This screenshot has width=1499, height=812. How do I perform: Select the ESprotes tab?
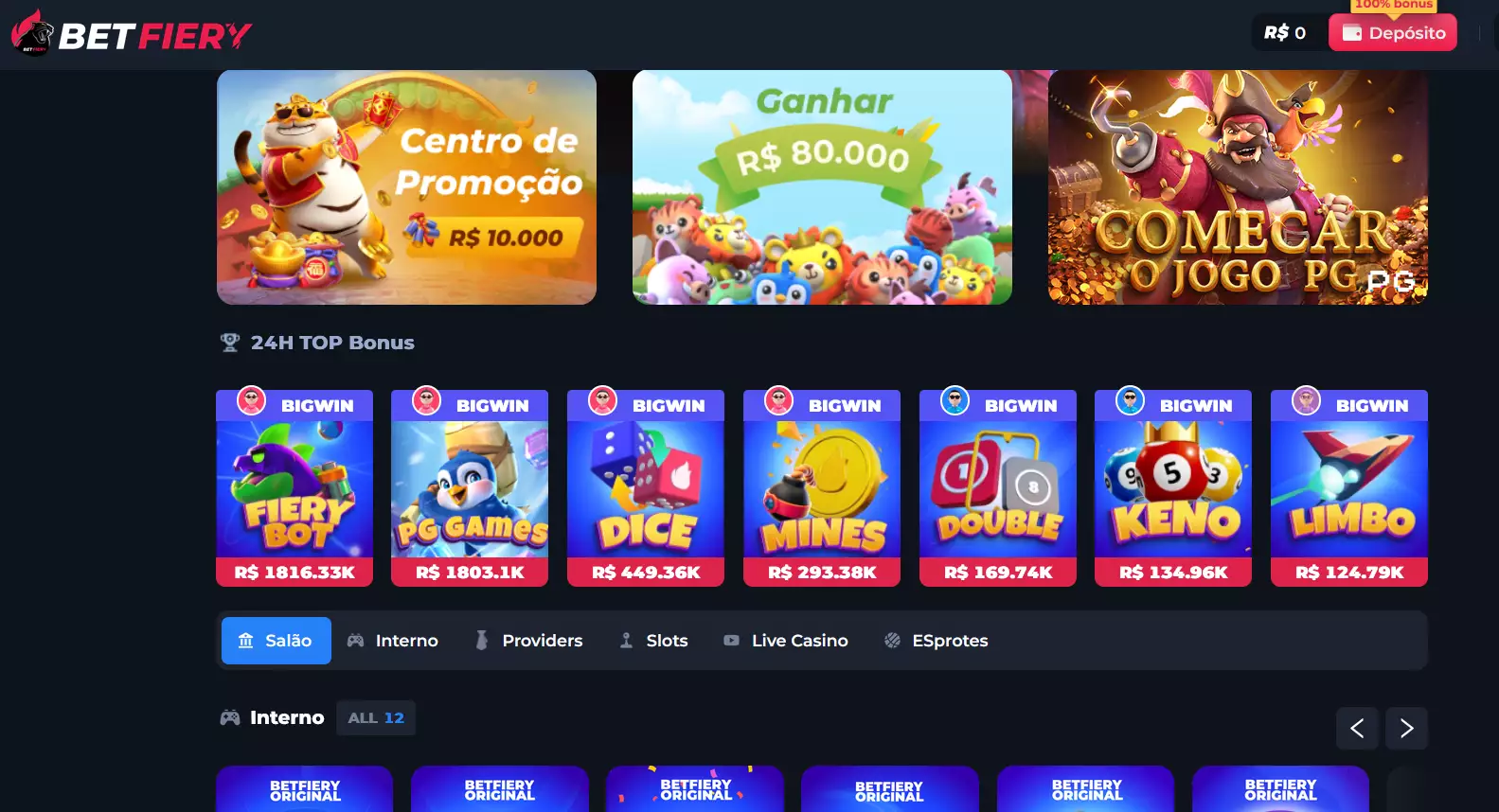pyautogui.click(x=937, y=641)
